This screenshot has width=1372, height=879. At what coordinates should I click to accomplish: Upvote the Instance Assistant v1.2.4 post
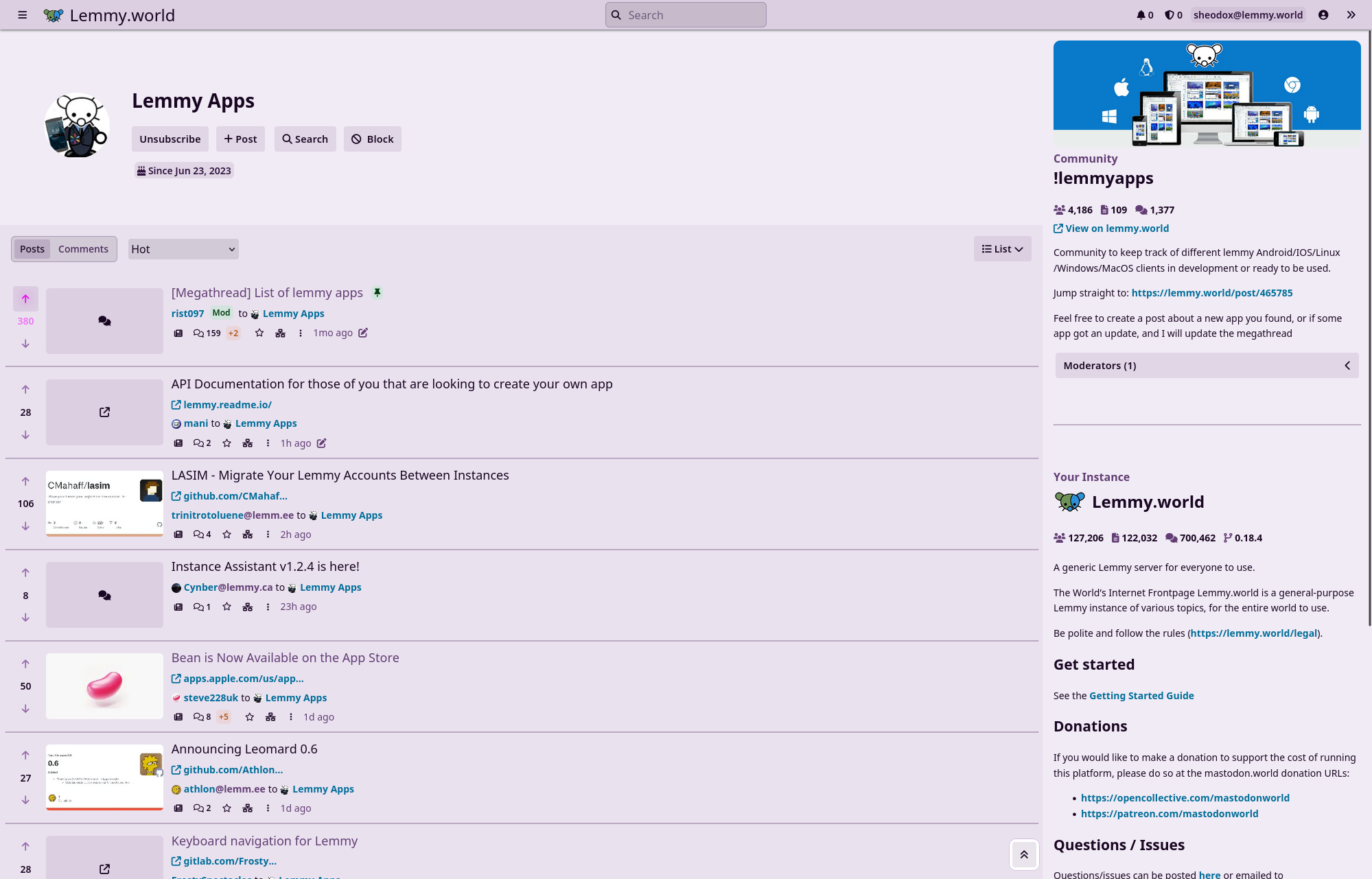click(x=25, y=573)
